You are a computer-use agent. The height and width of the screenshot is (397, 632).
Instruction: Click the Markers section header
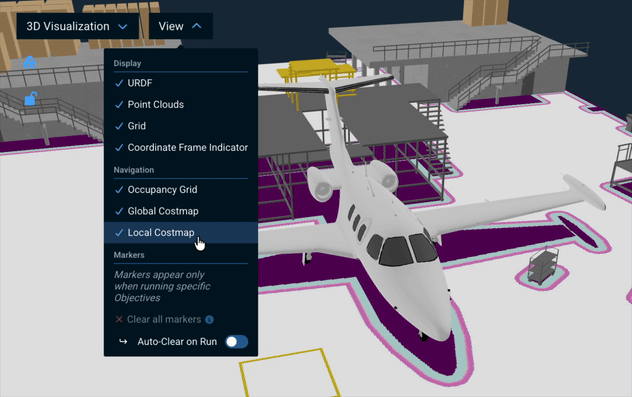[129, 255]
